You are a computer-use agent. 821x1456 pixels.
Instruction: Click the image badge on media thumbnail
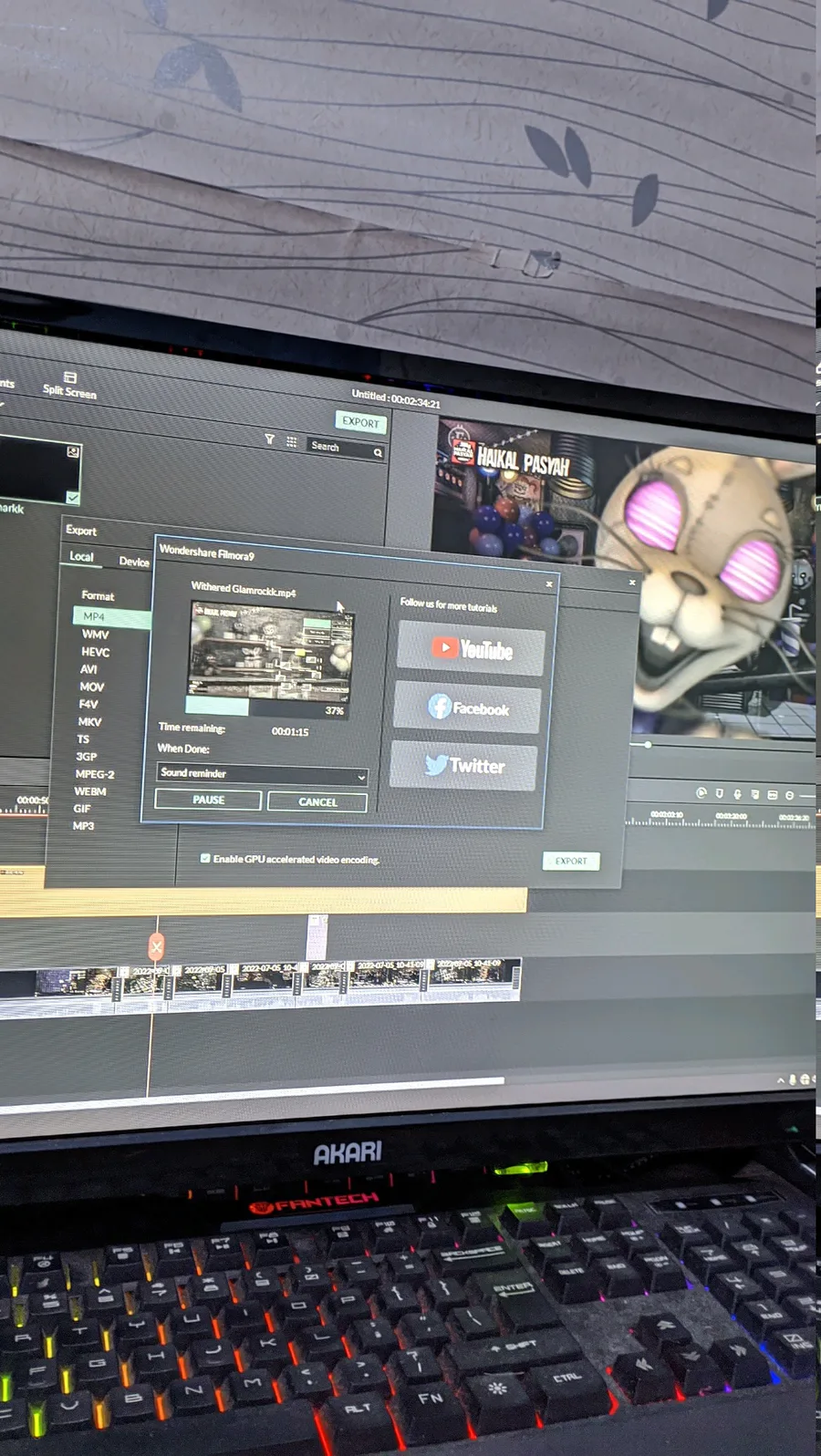coord(73,451)
